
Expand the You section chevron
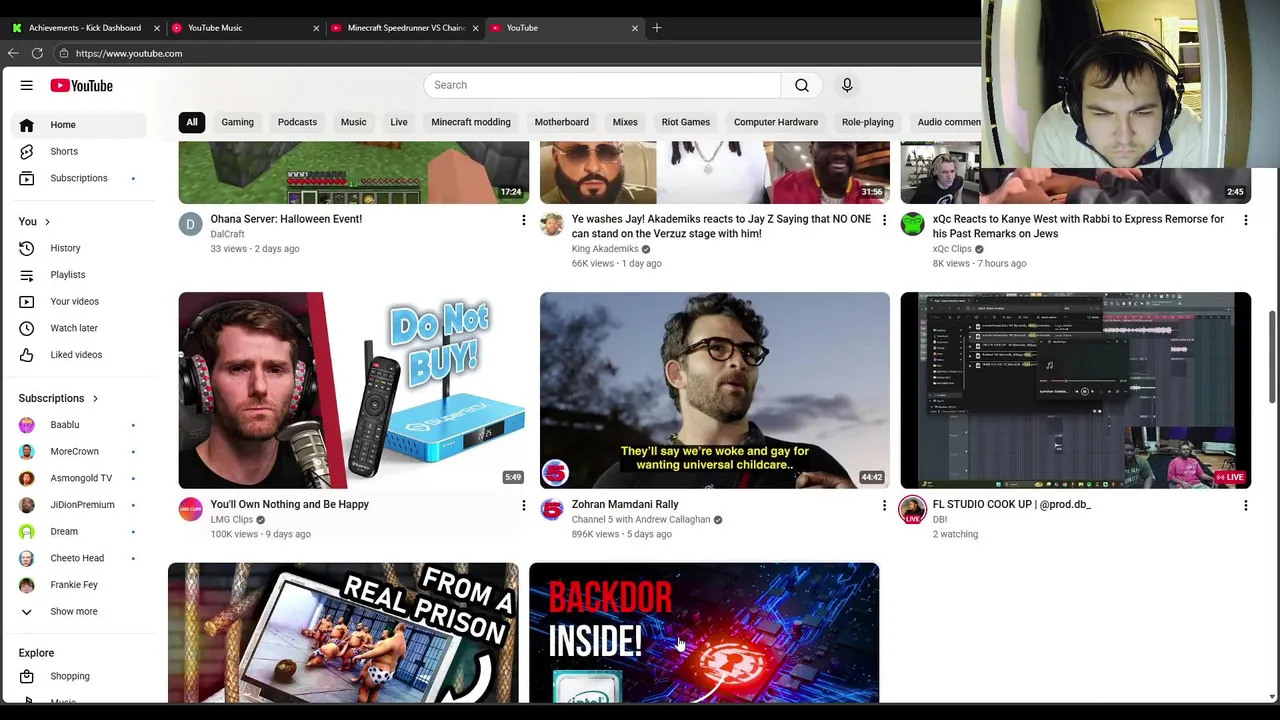pyautogui.click(x=47, y=222)
